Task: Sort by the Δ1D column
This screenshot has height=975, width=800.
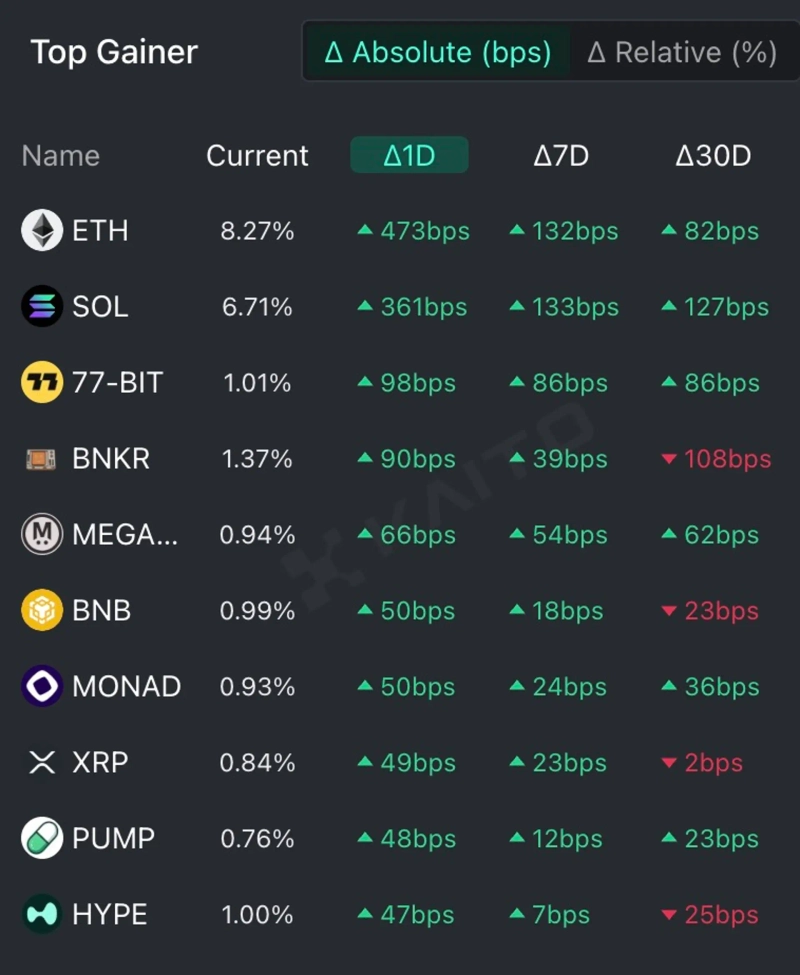Action: 409,155
